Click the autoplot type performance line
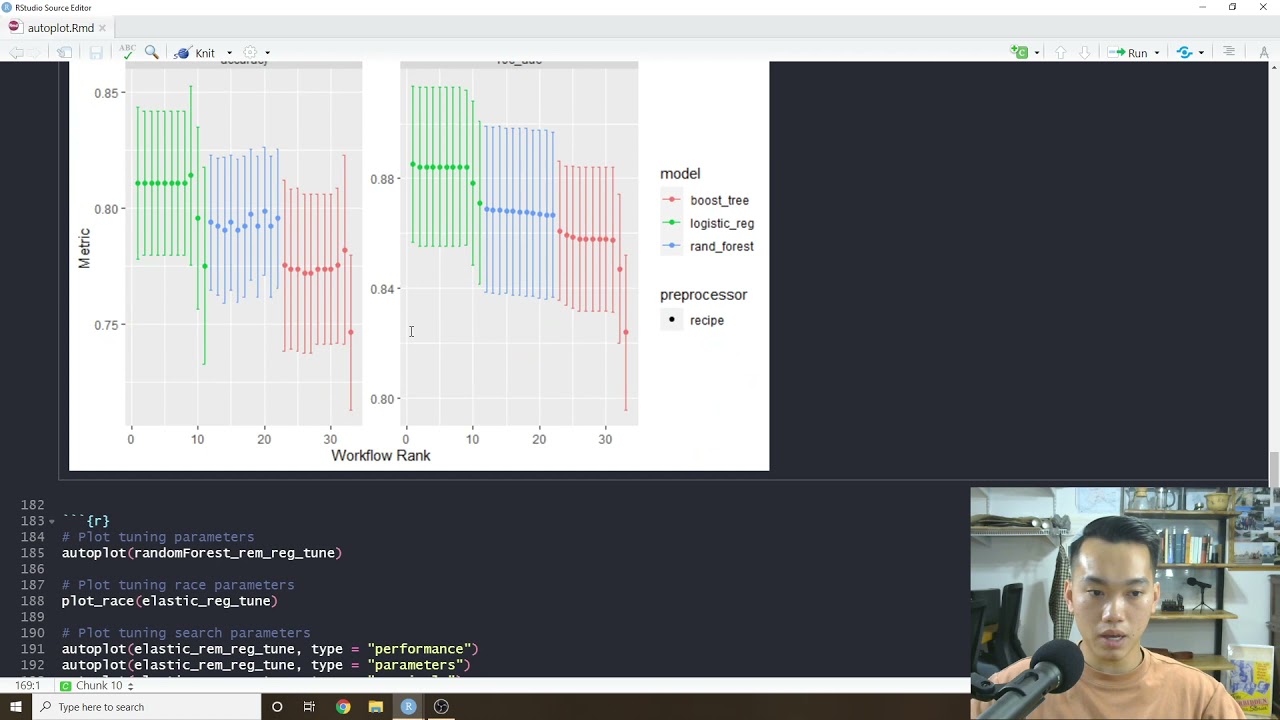 (270, 649)
